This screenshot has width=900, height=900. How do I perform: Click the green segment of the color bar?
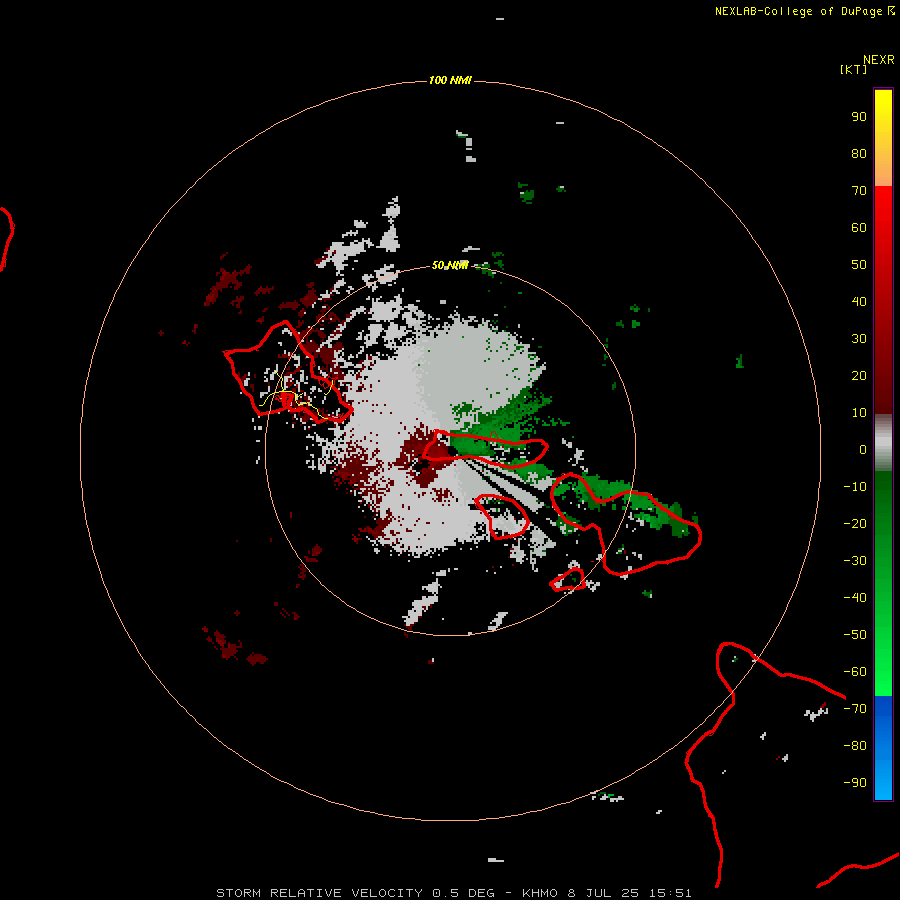(883, 584)
